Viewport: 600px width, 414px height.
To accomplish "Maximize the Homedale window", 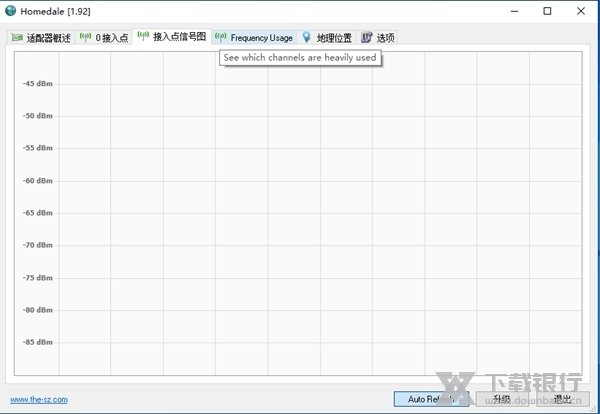I will (547, 11).
